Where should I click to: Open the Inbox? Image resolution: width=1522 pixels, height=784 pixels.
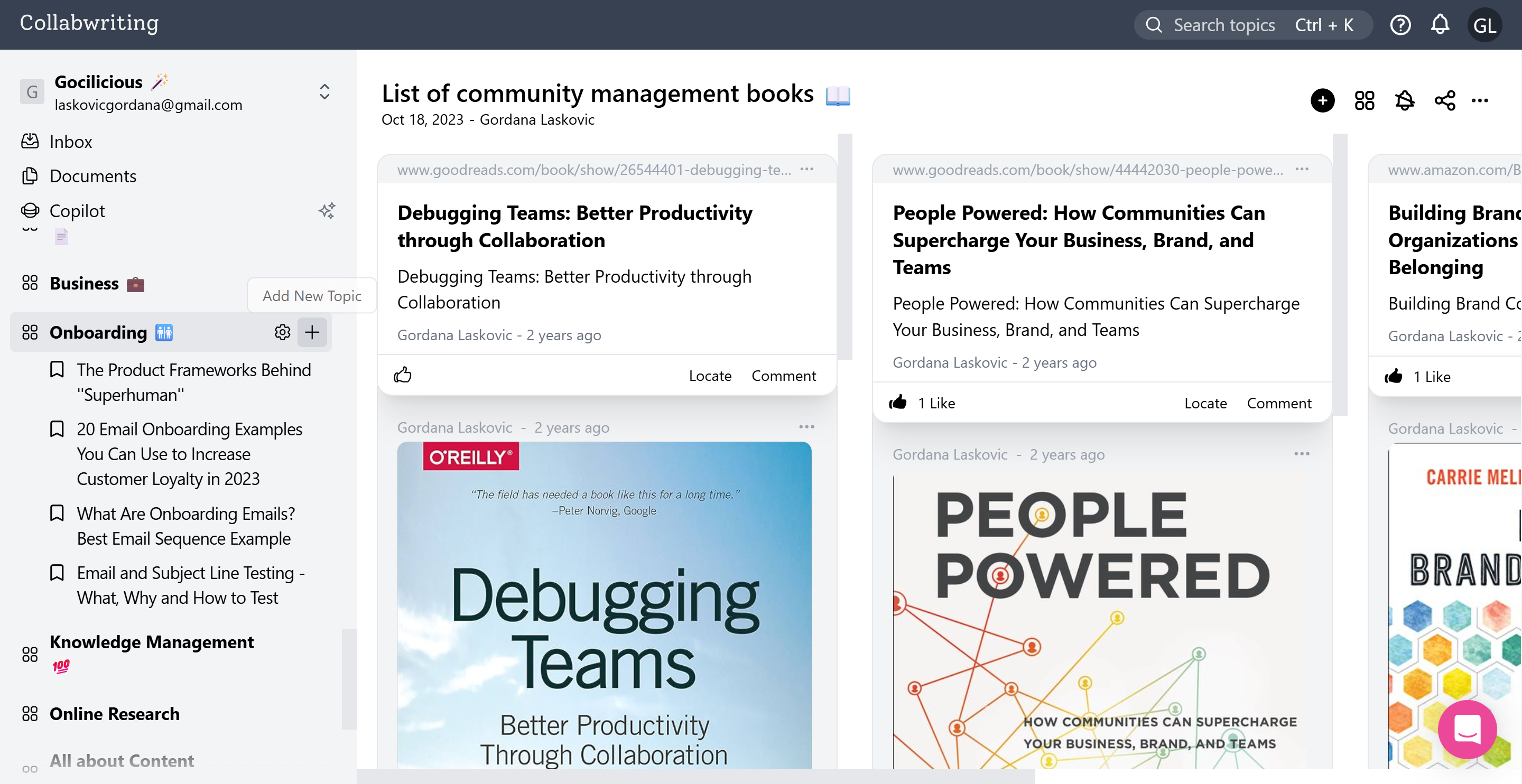[x=70, y=142]
